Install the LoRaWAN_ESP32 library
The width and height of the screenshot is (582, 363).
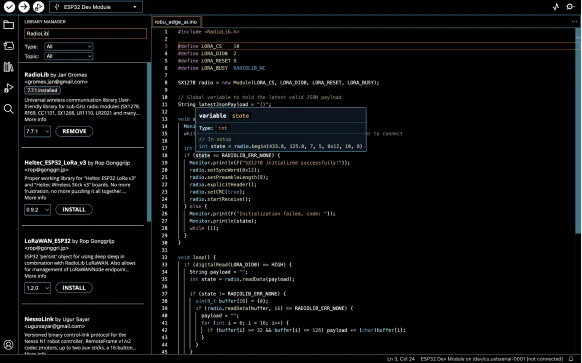[x=74, y=288]
